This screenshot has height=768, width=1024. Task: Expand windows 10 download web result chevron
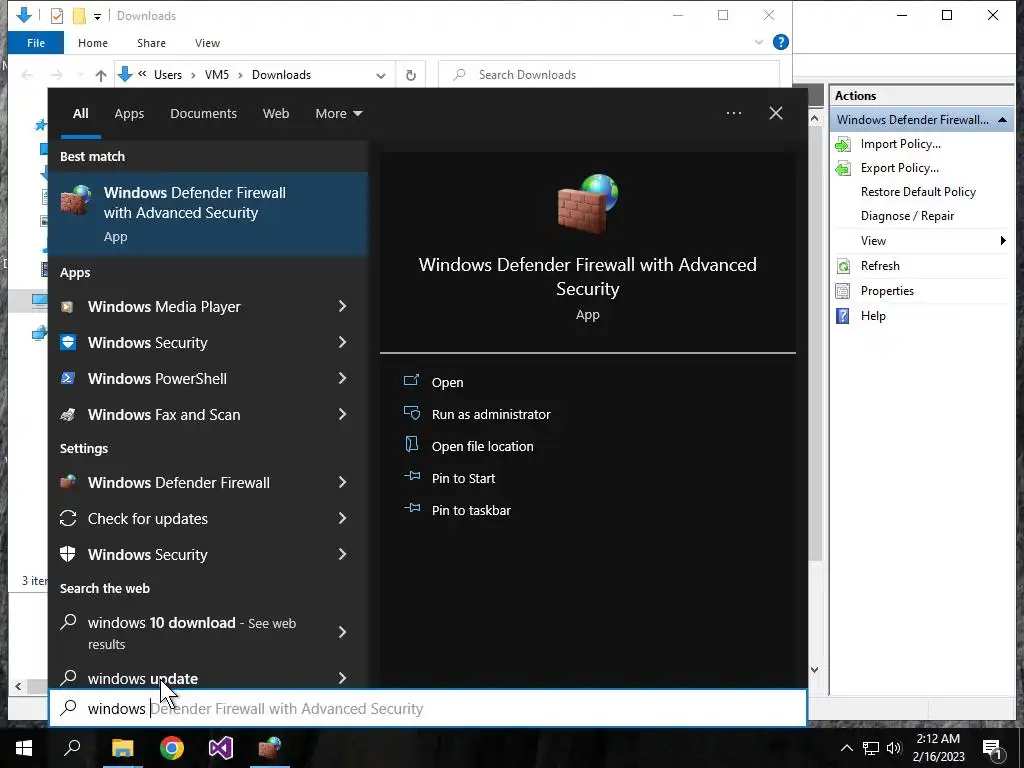pyautogui.click(x=342, y=632)
